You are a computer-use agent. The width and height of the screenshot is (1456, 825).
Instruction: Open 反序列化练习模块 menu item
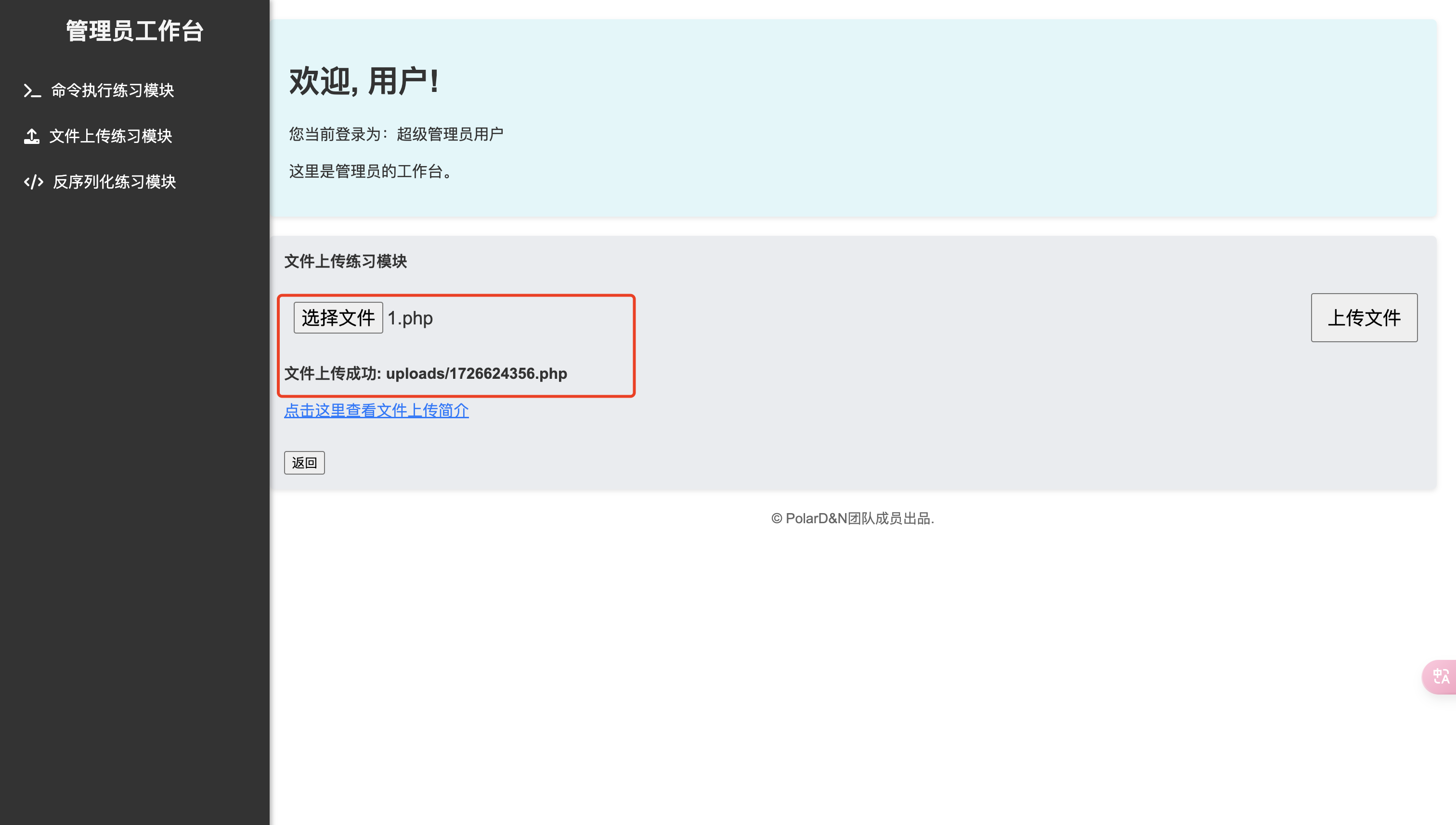(114, 182)
